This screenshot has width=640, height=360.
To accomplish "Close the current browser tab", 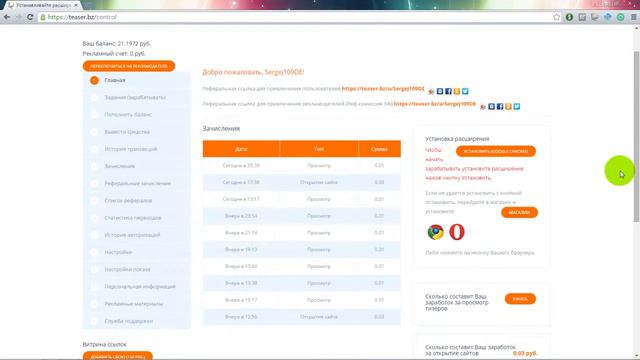I will pyautogui.click(x=76, y=5).
